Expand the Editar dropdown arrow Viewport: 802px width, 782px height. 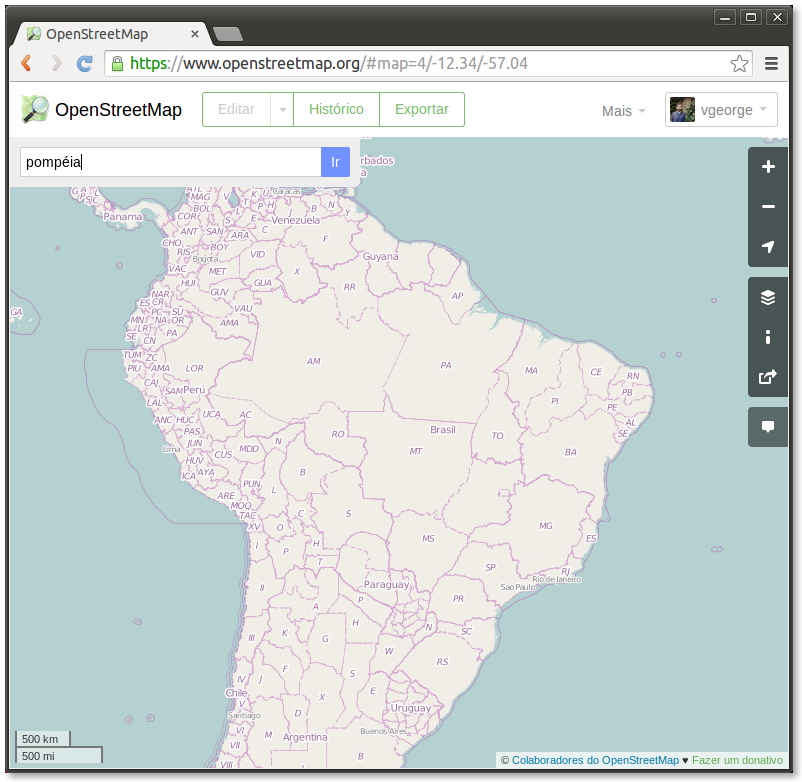point(282,109)
